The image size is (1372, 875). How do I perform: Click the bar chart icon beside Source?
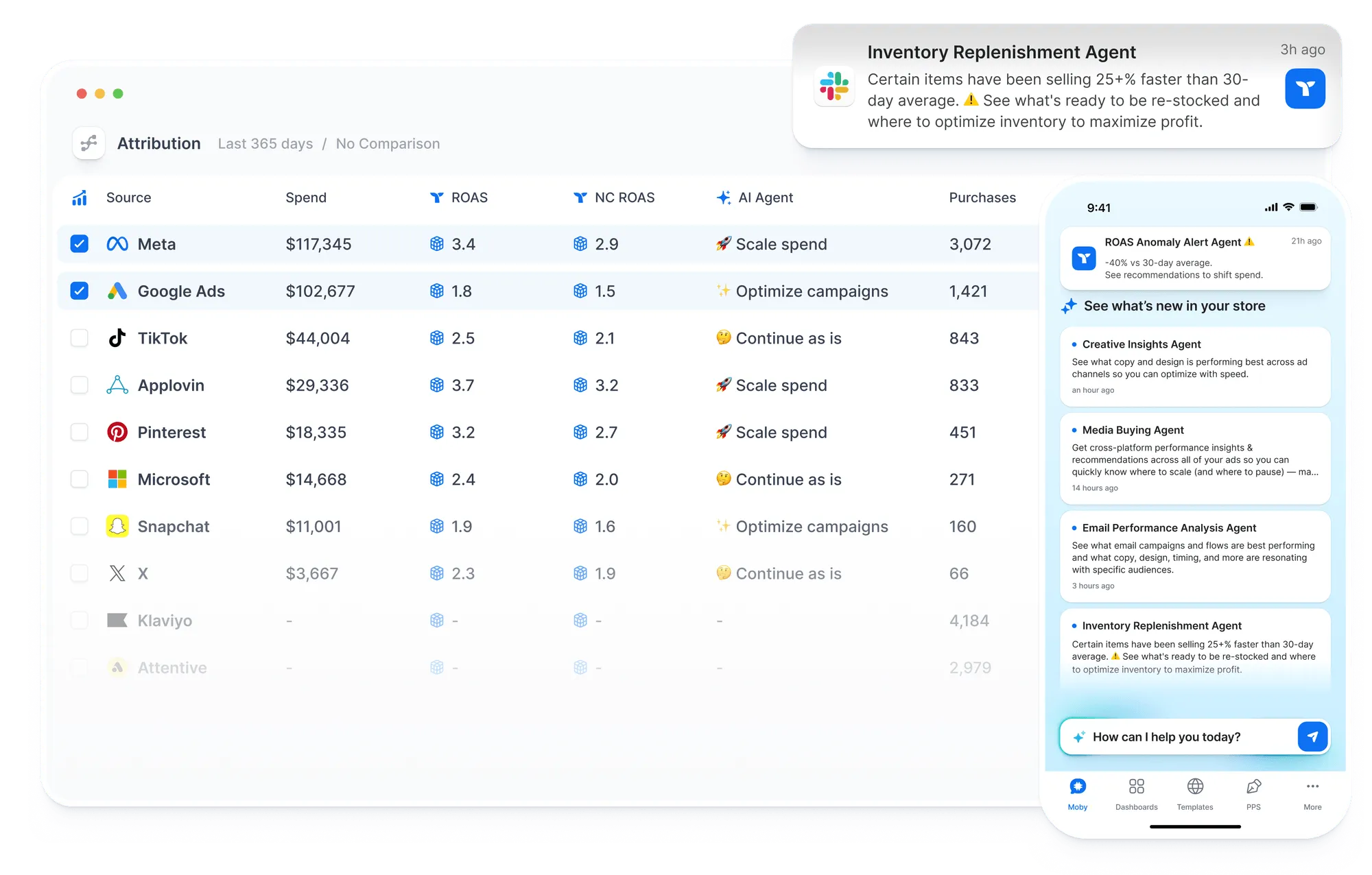80,198
